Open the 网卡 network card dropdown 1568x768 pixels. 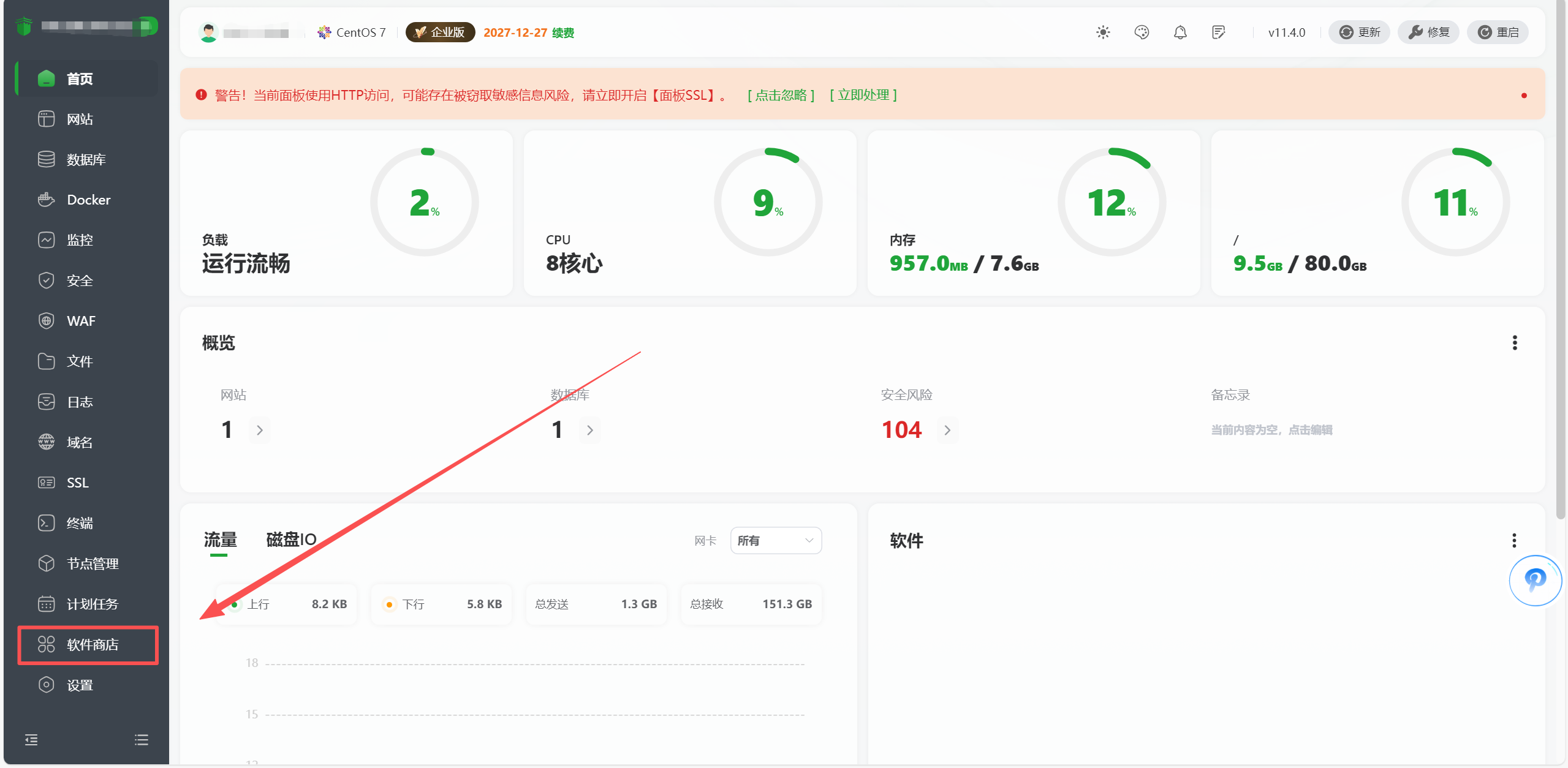coord(775,540)
